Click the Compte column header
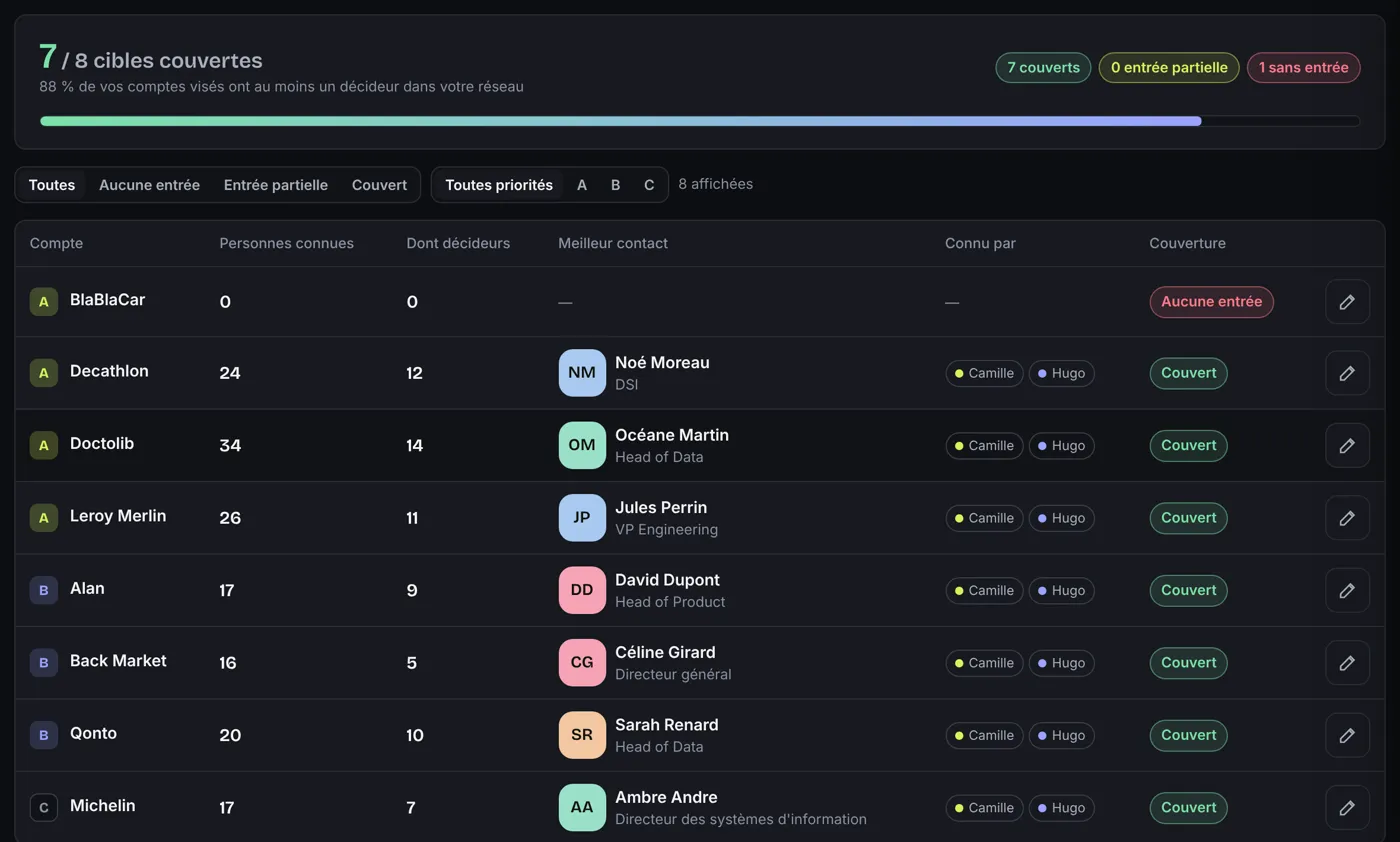This screenshot has width=1400, height=842. pyautogui.click(x=56, y=243)
